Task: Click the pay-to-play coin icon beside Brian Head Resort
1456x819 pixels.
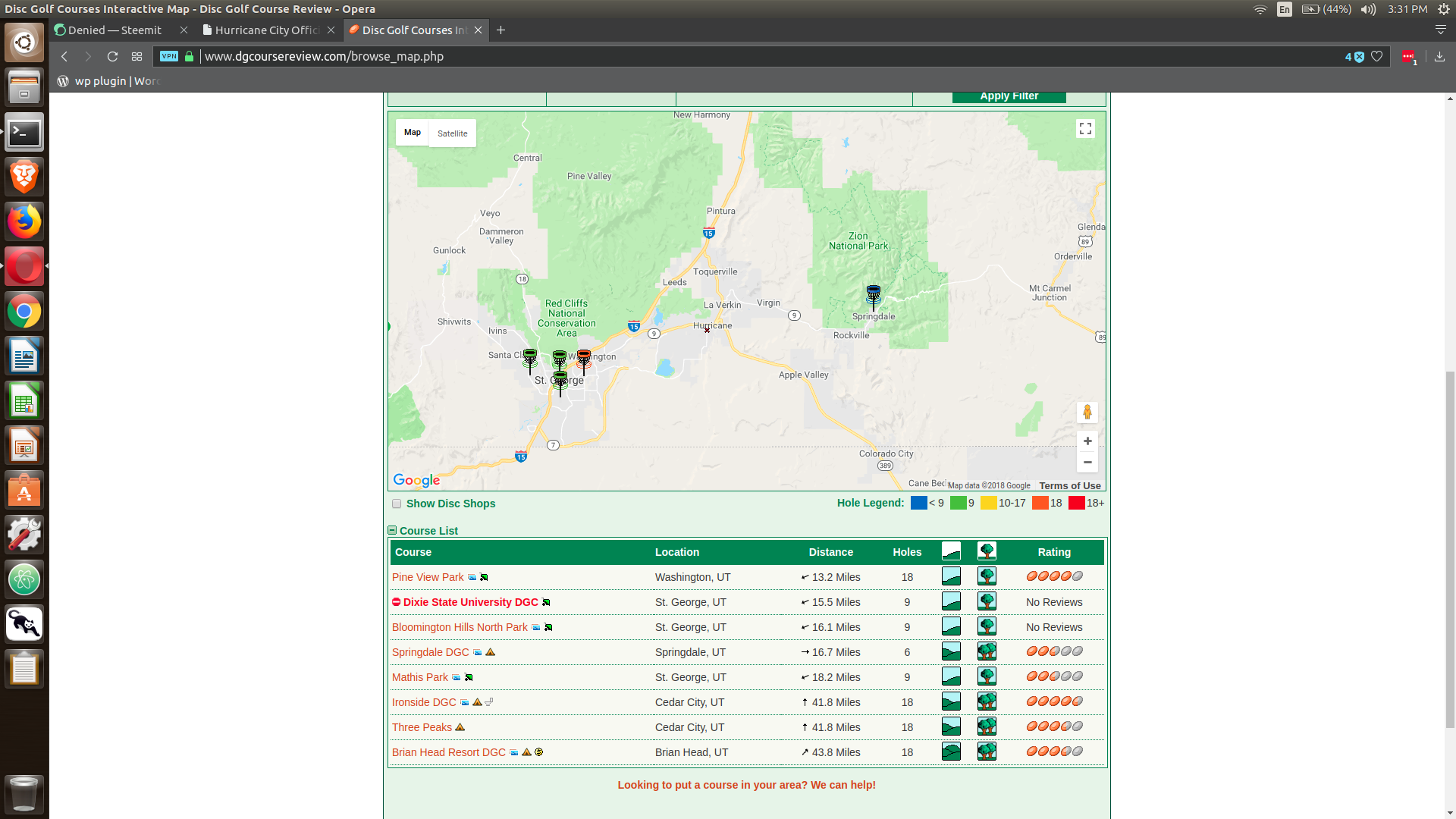Action: (x=539, y=752)
